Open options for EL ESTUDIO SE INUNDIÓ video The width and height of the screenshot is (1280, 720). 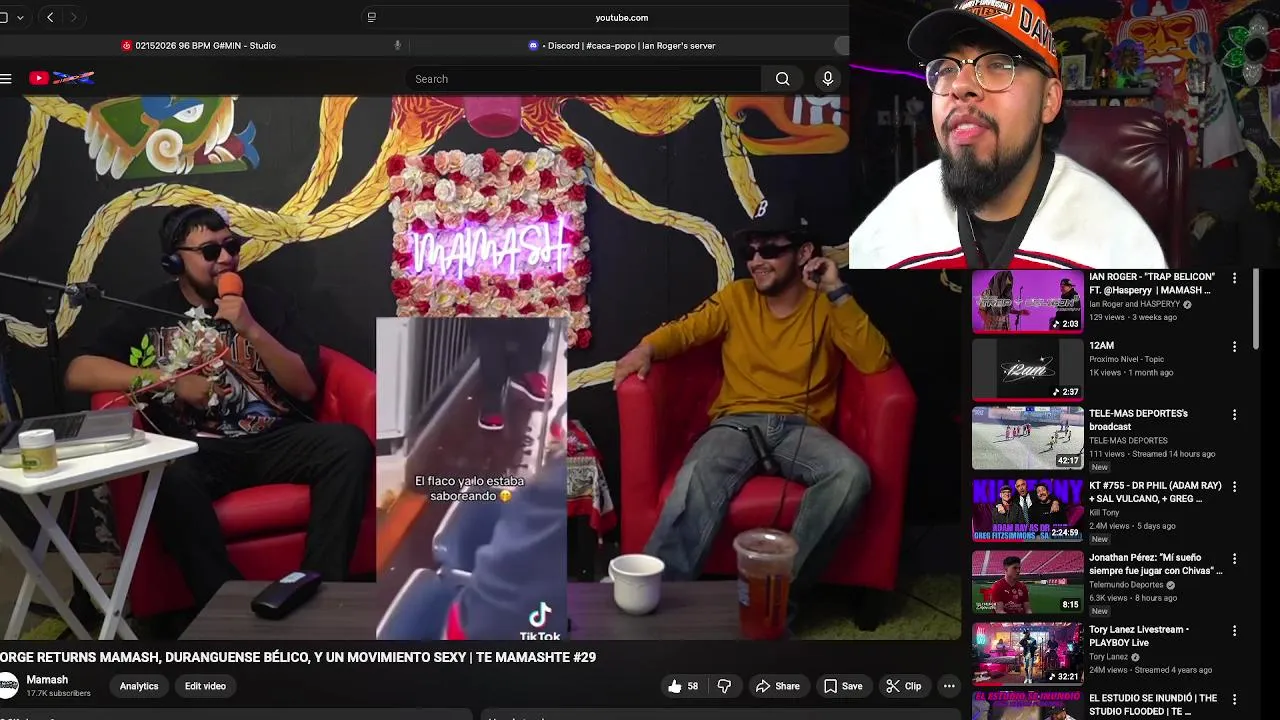coord(1234,699)
